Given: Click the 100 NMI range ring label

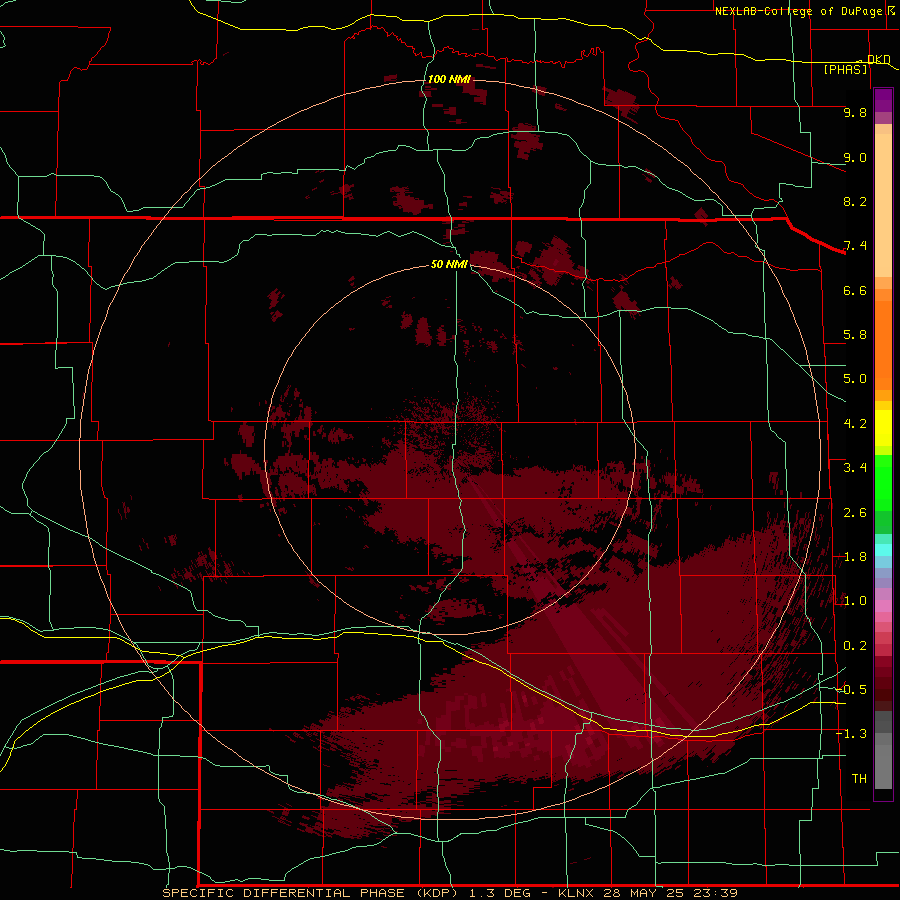Looking at the screenshot, I should [x=449, y=79].
